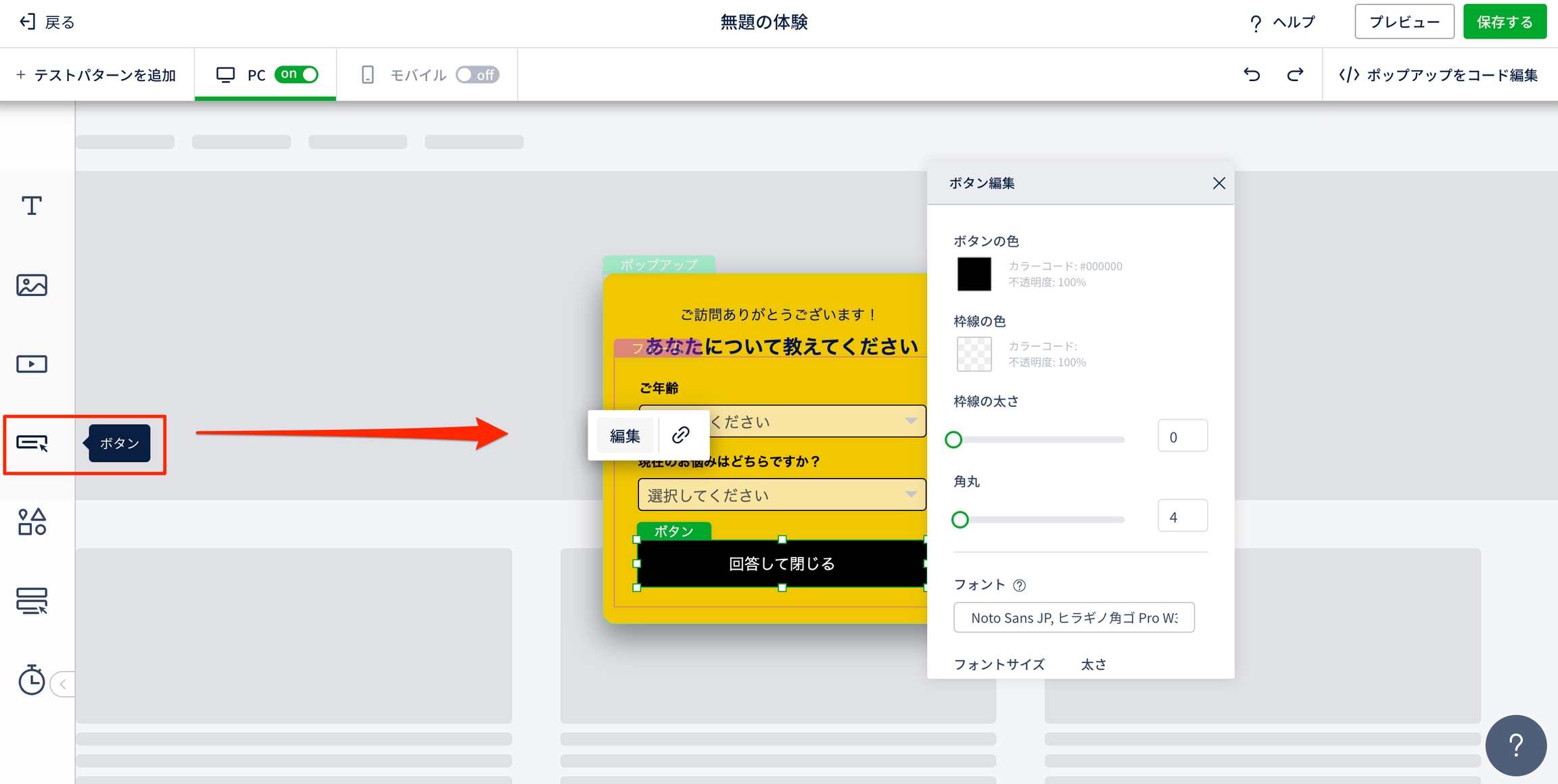This screenshot has height=784, width=1558.
Task: Select the Text tool in sidebar
Action: (32, 205)
